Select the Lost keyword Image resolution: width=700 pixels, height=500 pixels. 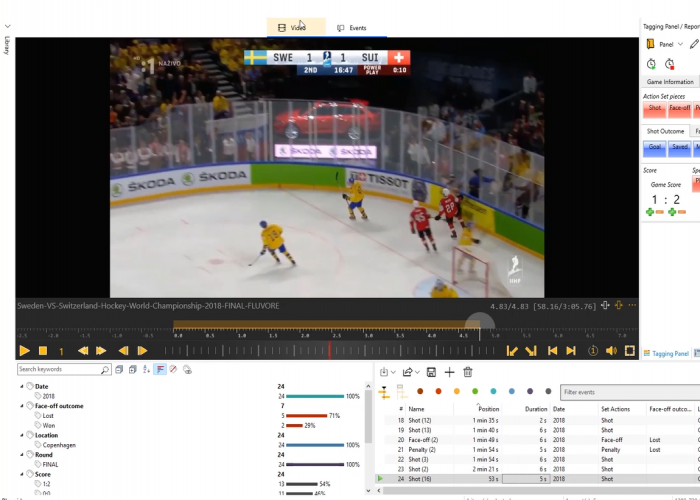48,416
